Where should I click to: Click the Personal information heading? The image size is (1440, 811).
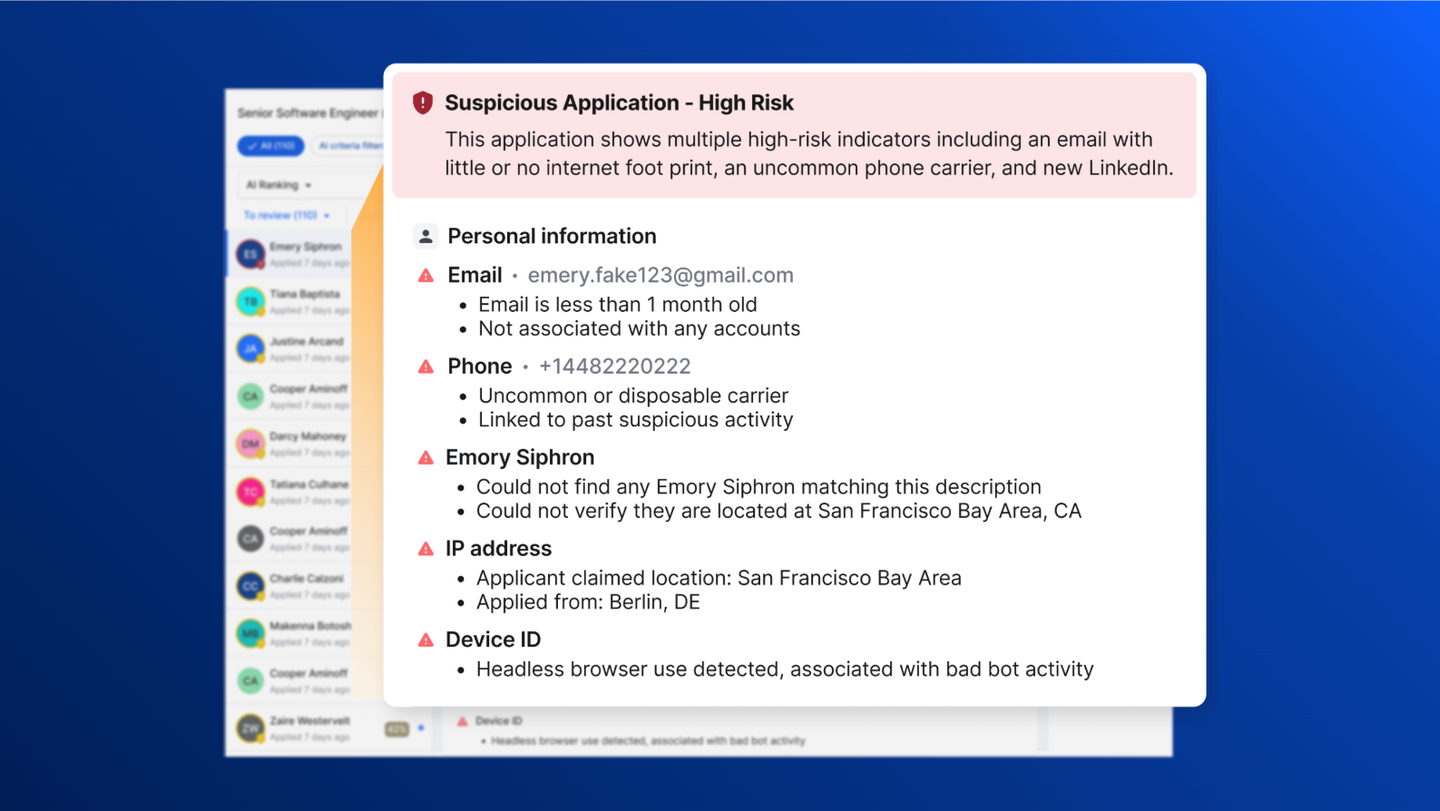point(552,236)
